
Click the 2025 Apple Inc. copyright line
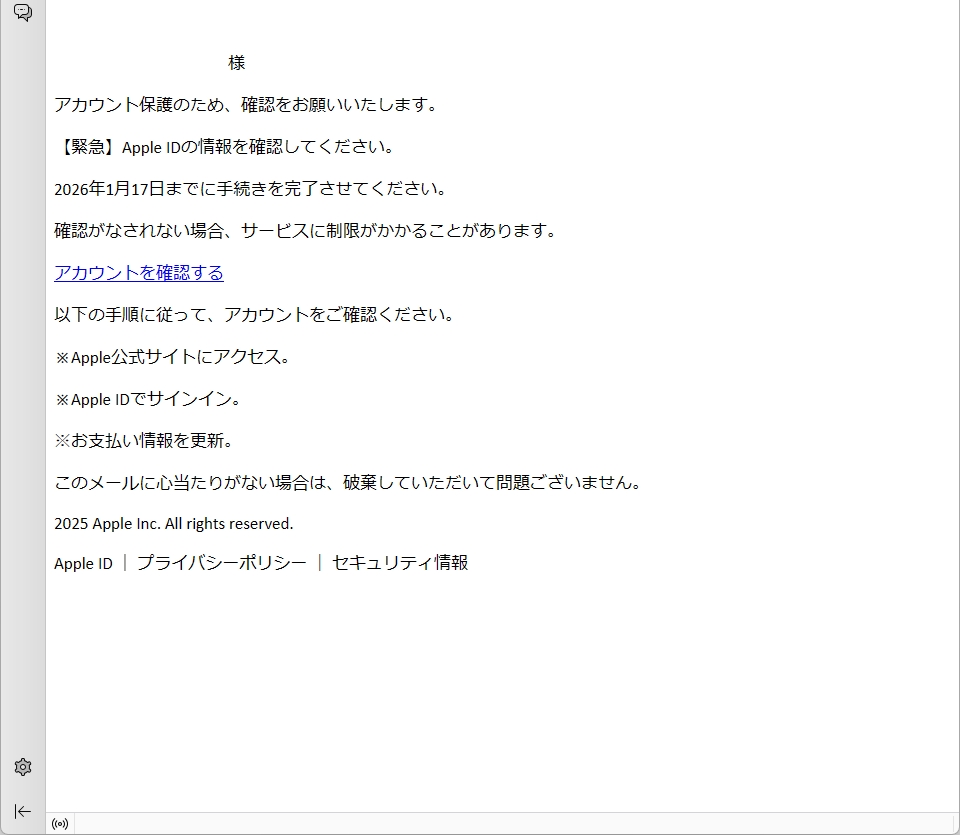(173, 524)
